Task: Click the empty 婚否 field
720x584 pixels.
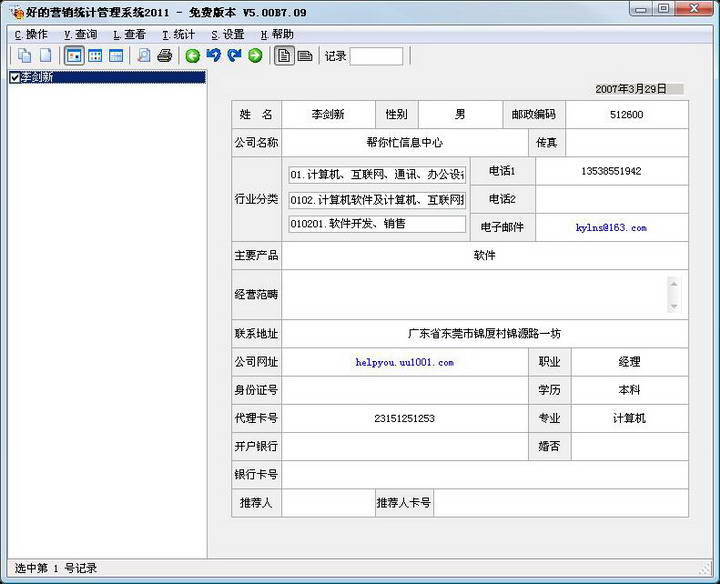Action: (629, 446)
